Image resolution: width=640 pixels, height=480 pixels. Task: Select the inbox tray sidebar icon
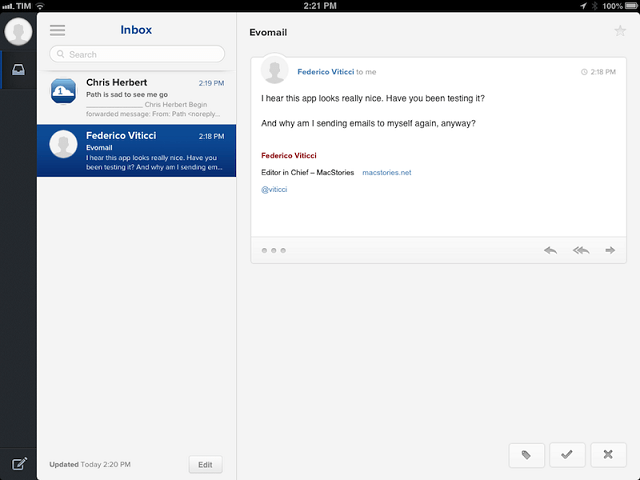pyautogui.click(x=18, y=70)
